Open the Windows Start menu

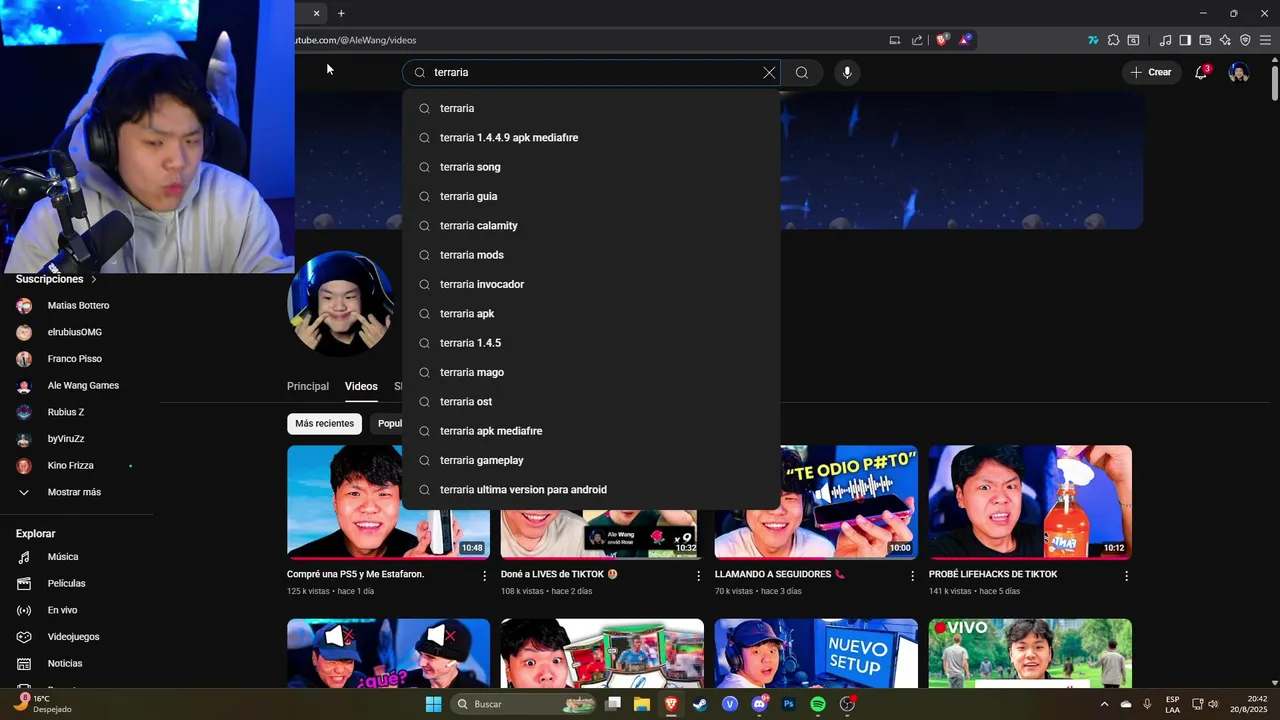[433, 704]
